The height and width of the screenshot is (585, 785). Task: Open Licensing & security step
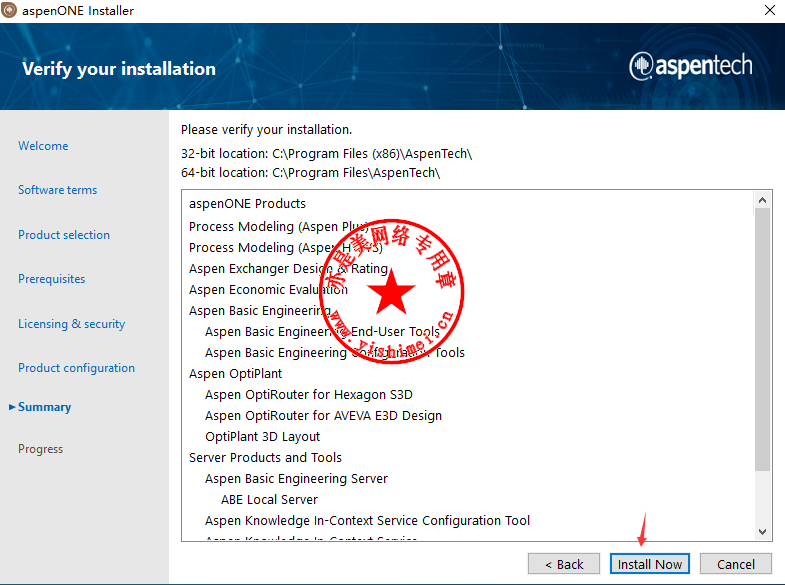point(72,324)
